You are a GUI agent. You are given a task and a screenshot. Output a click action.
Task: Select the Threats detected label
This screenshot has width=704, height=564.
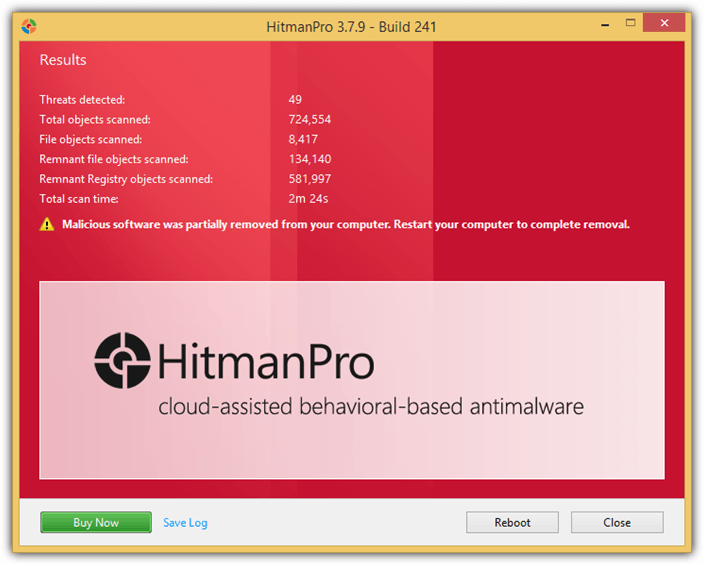82,100
